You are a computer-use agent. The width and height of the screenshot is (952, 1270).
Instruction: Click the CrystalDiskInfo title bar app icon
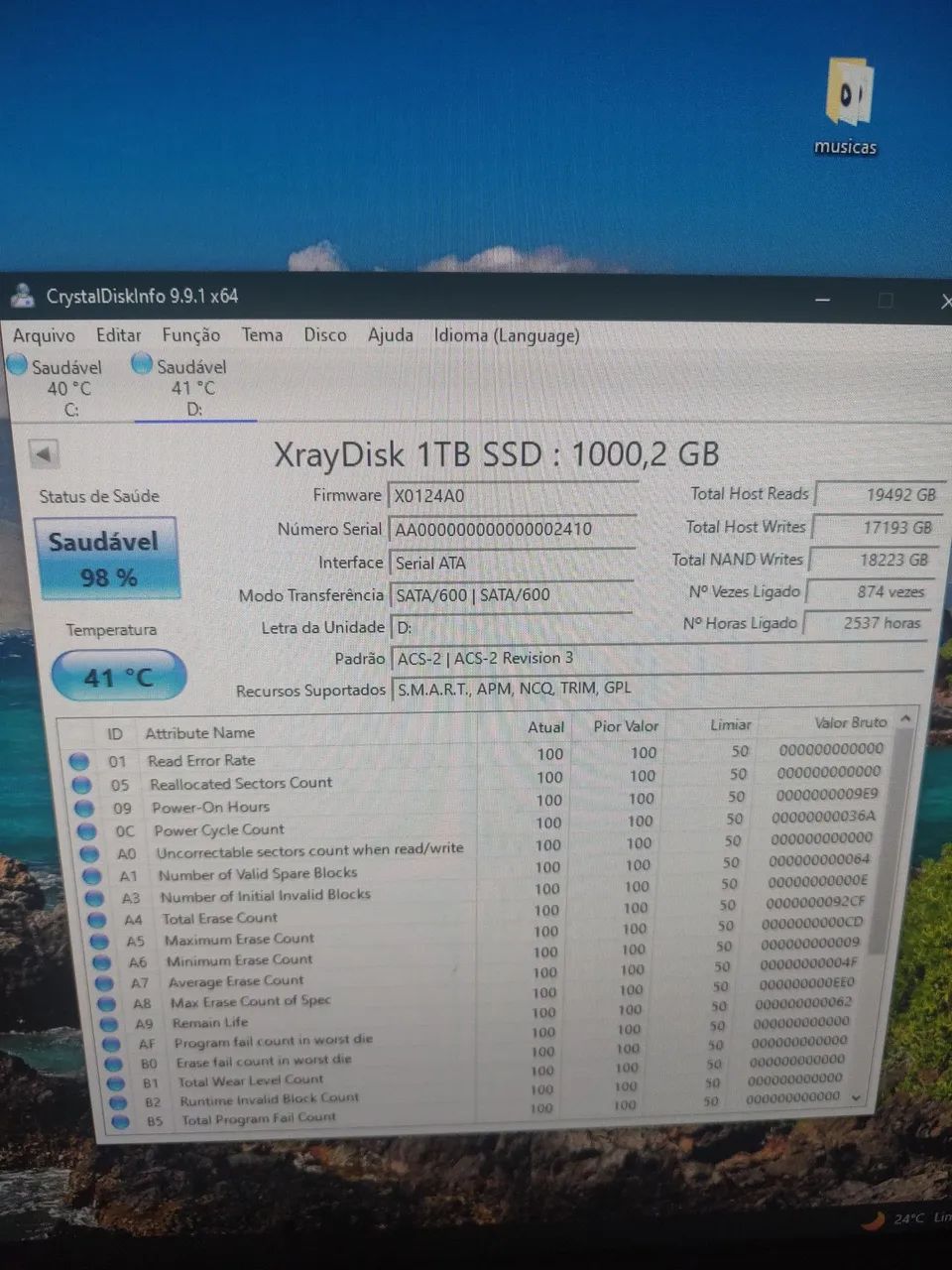tap(22, 296)
